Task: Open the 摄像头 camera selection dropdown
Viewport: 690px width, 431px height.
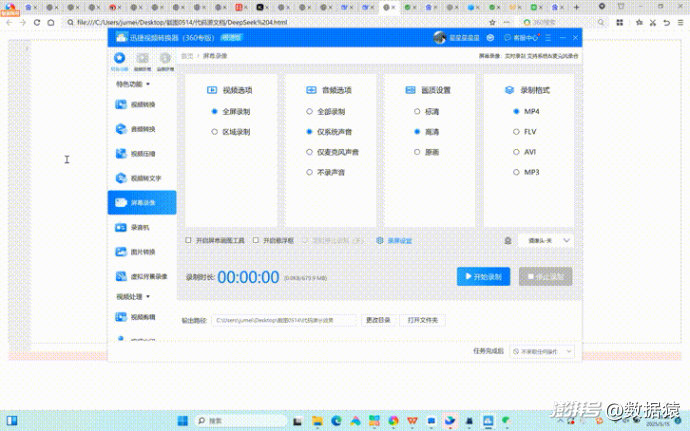Action: (x=546, y=240)
